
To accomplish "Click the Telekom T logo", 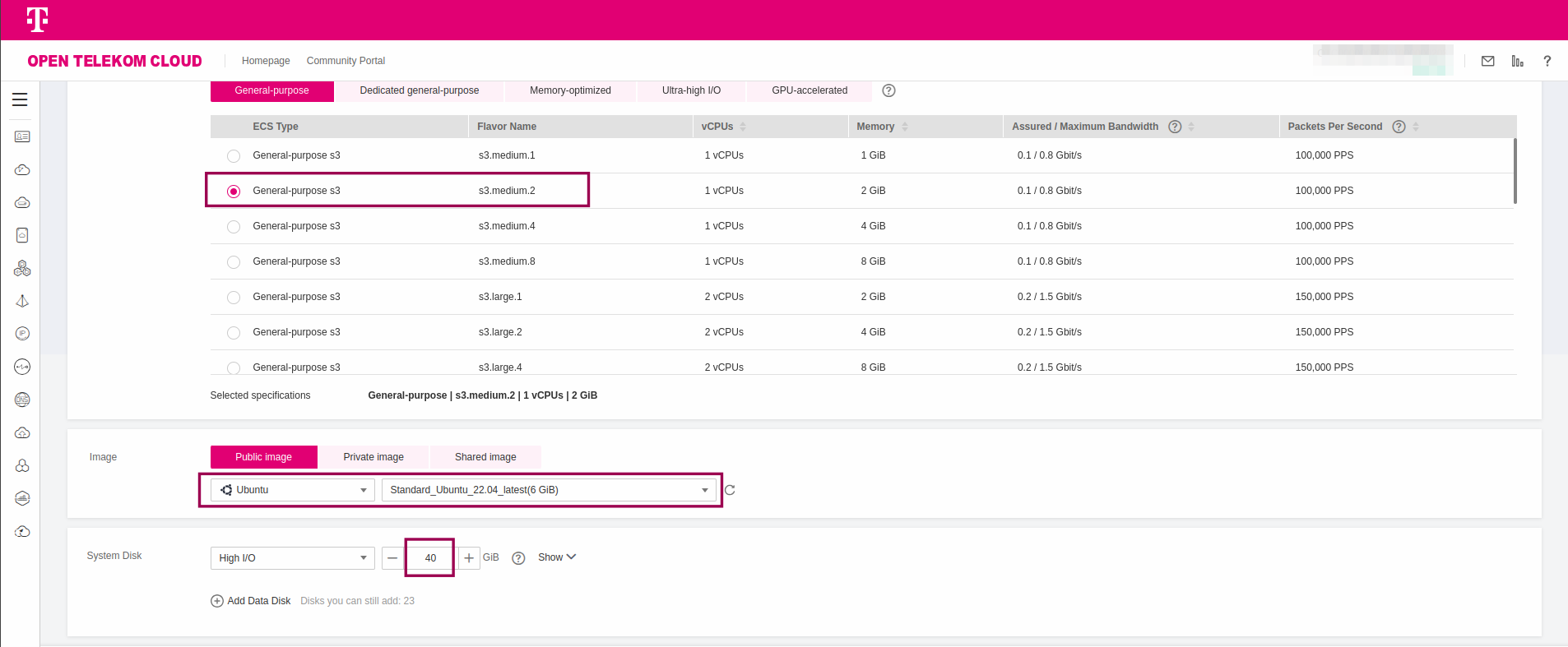I will click(x=37, y=20).
